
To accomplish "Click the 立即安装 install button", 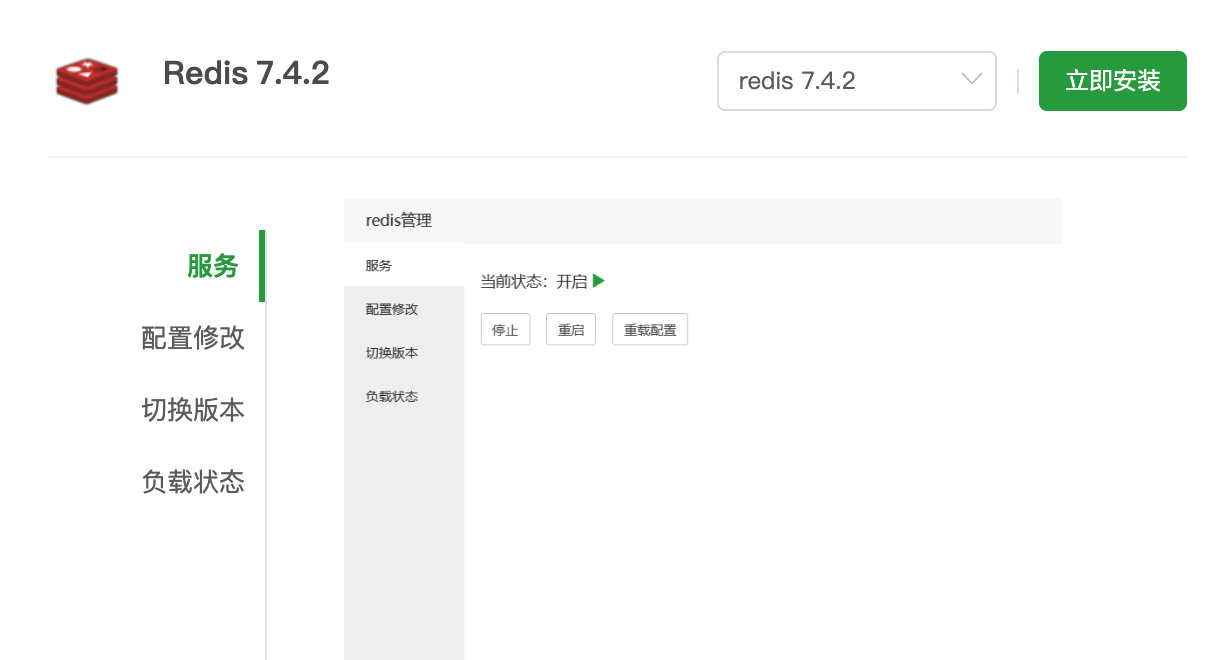I will coord(1113,81).
